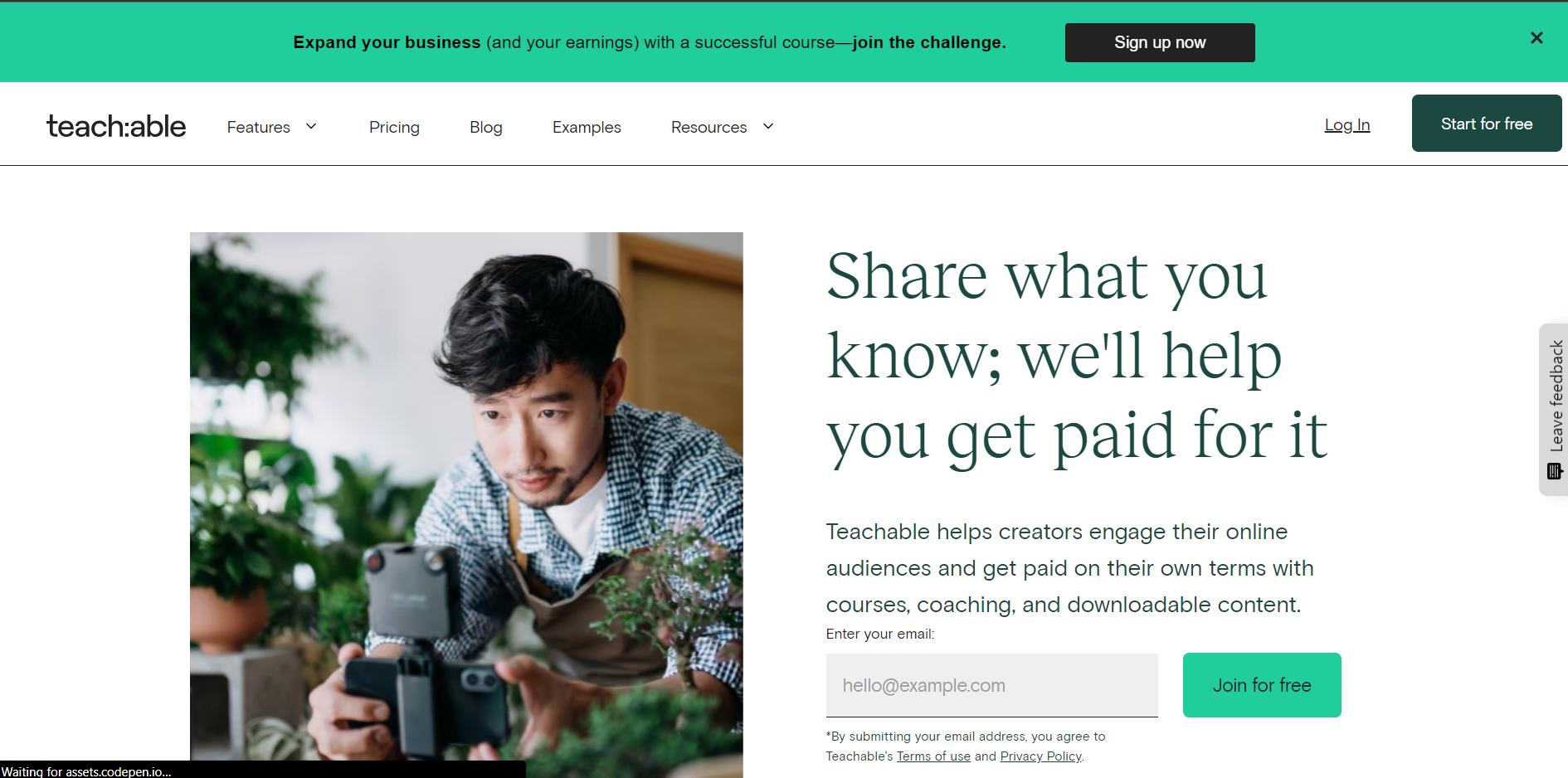Click the 'Waiting for assets.codepen.io' status text
The height and width of the screenshot is (778, 1568).
(x=86, y=771)
